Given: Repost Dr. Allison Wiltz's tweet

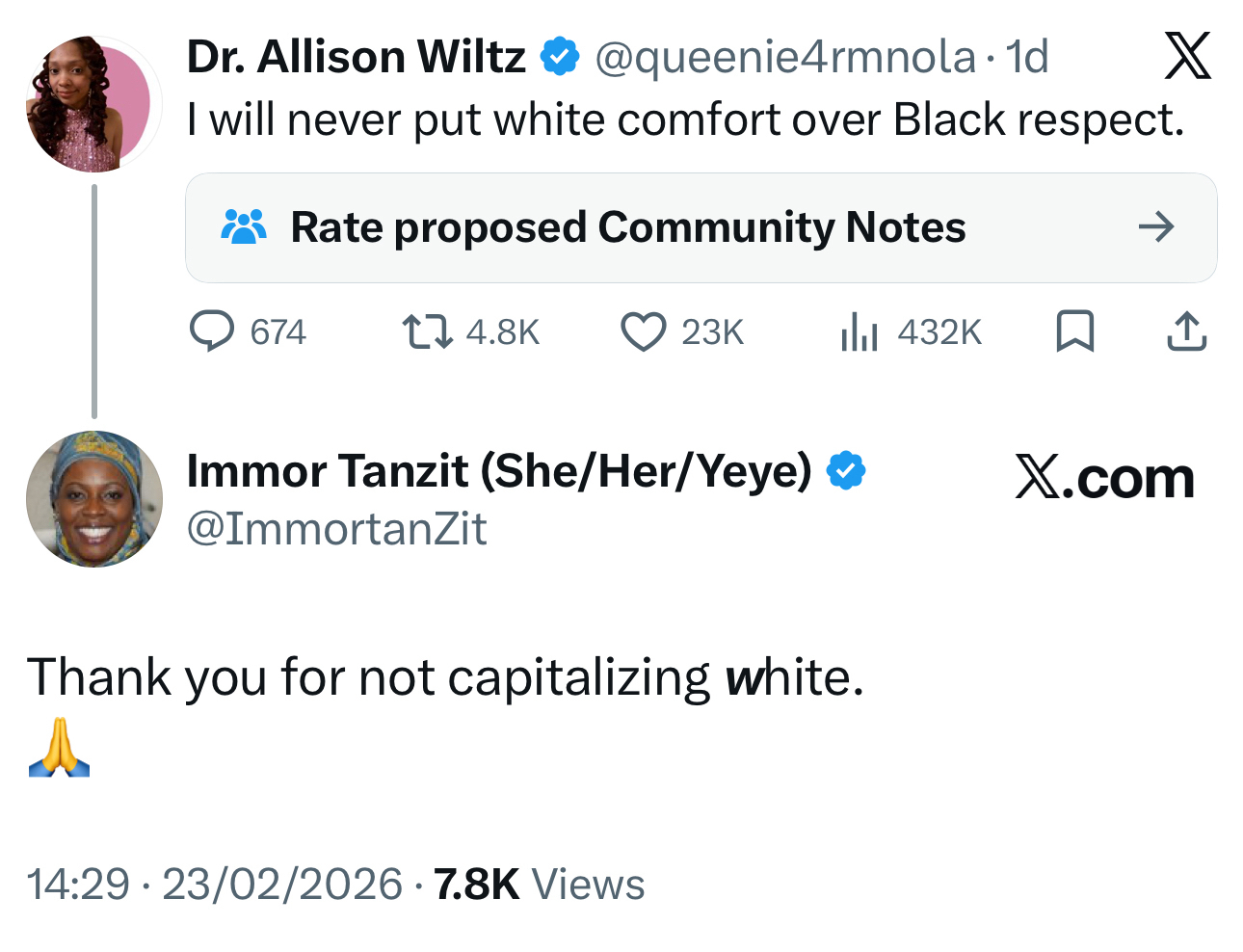Looking at the screenshot, I should coord(427,331).
